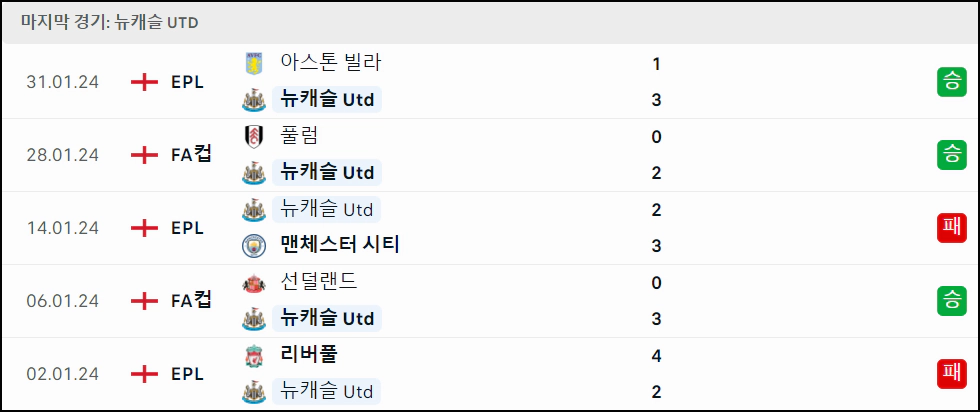Click England flag beside 28.01.24 FA컵
Image resolution: width=980 pixels, height=412 pixels.
click(x=144, y=155)
